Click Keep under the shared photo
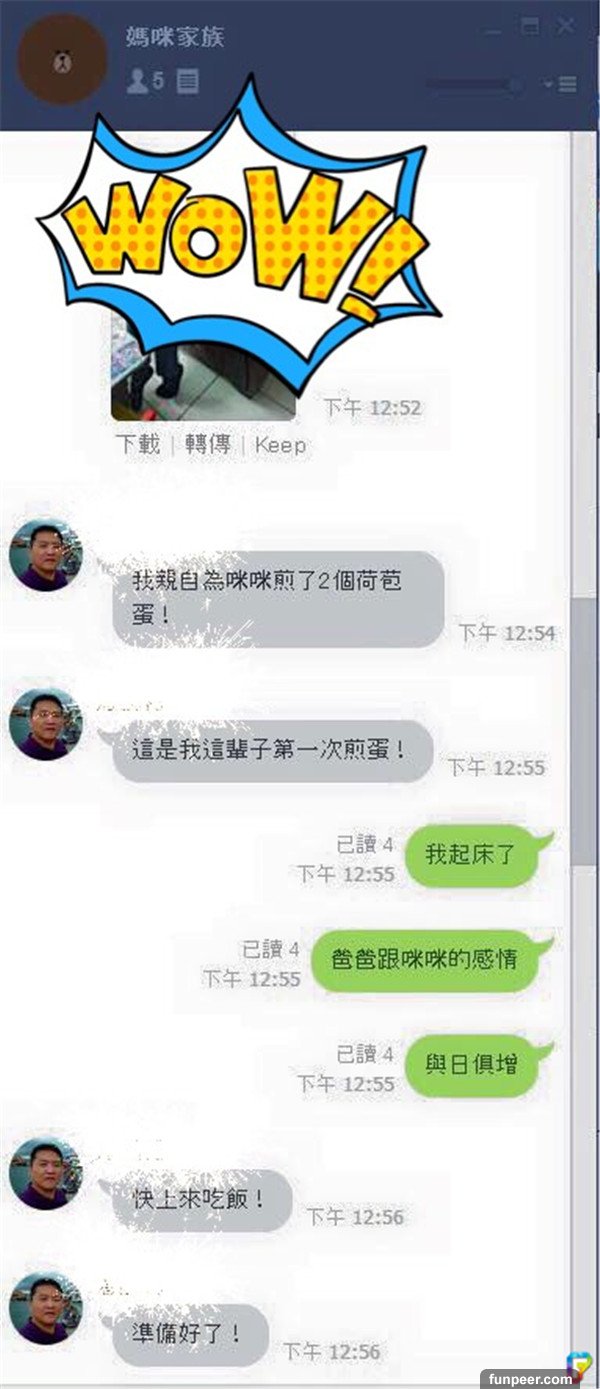This screenshot has width=600, height=1389. click(x=280, y=445)
